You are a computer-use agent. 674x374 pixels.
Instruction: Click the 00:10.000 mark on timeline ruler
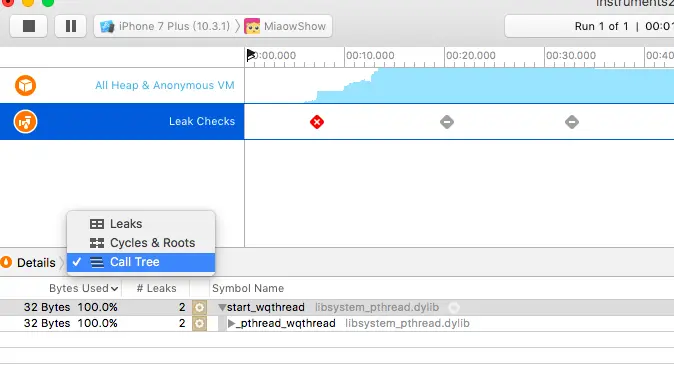370,55
